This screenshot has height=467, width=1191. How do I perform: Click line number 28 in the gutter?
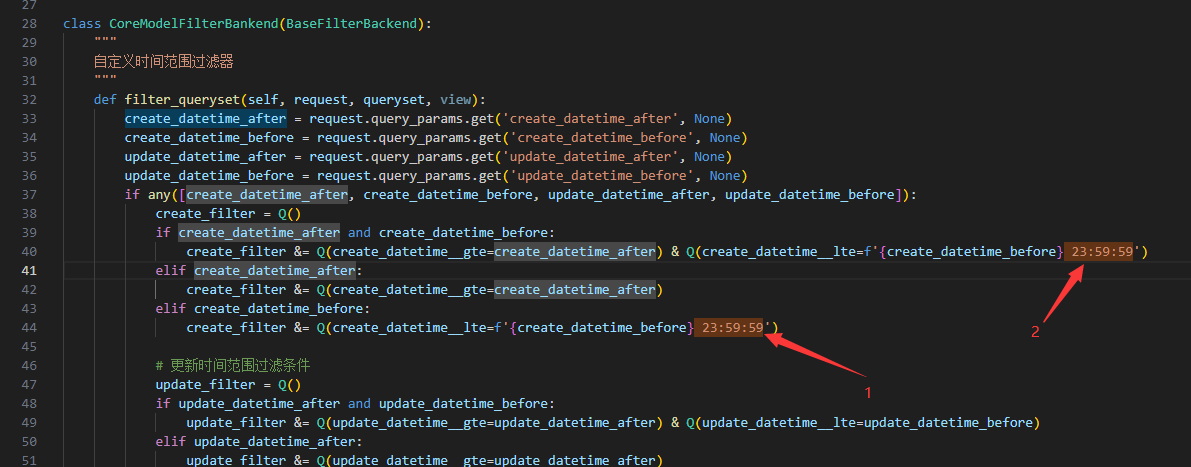pos(30,24)
